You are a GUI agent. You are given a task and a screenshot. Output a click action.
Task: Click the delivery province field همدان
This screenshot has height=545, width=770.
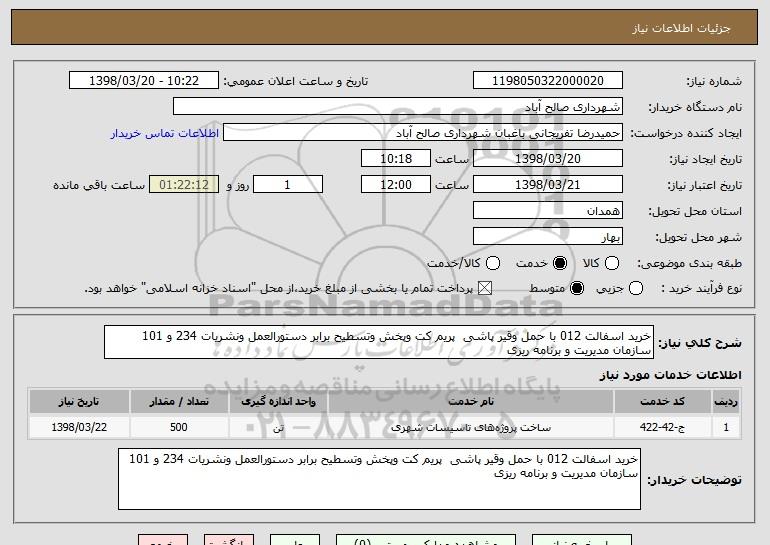548,211
